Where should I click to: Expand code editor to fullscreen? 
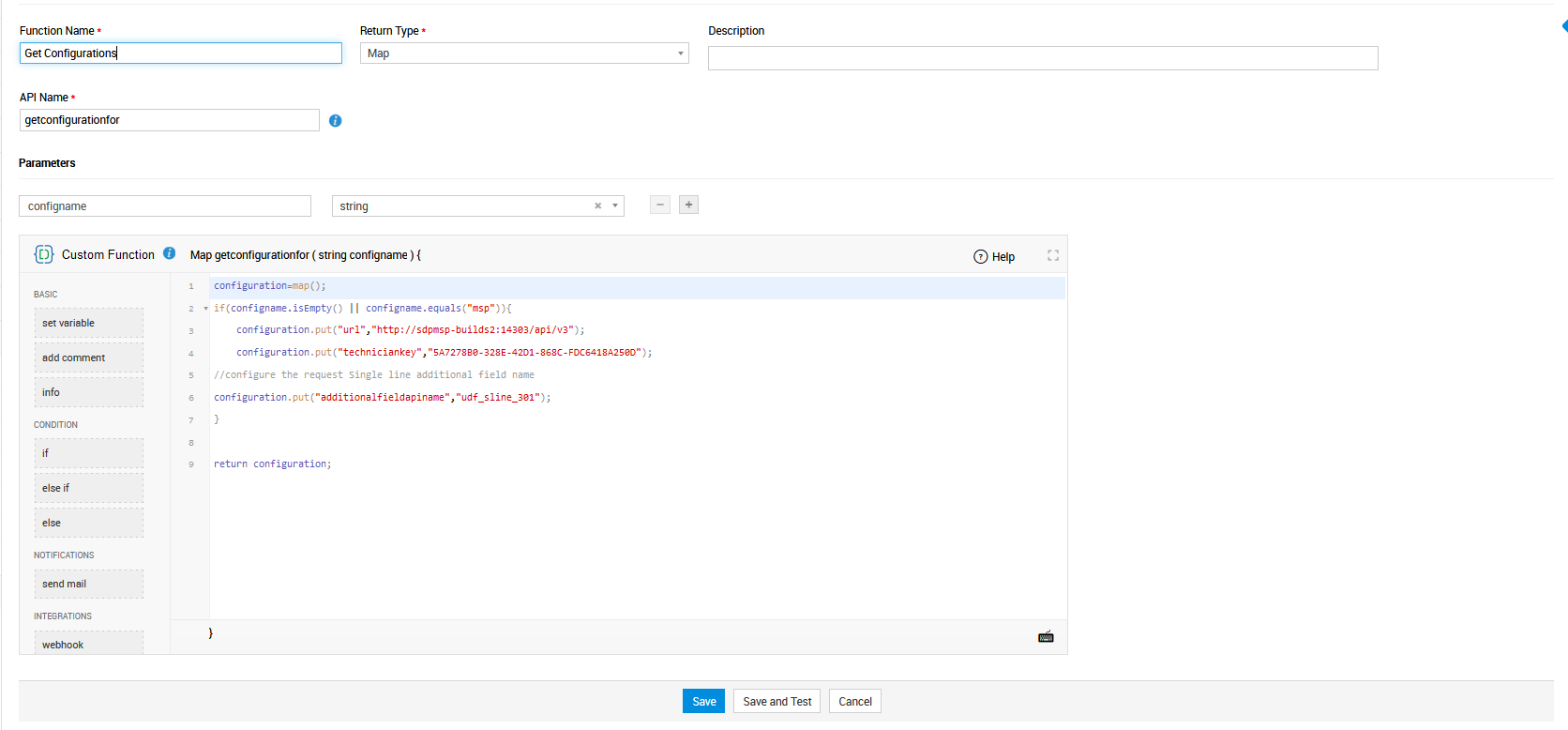coord(1053,255)
